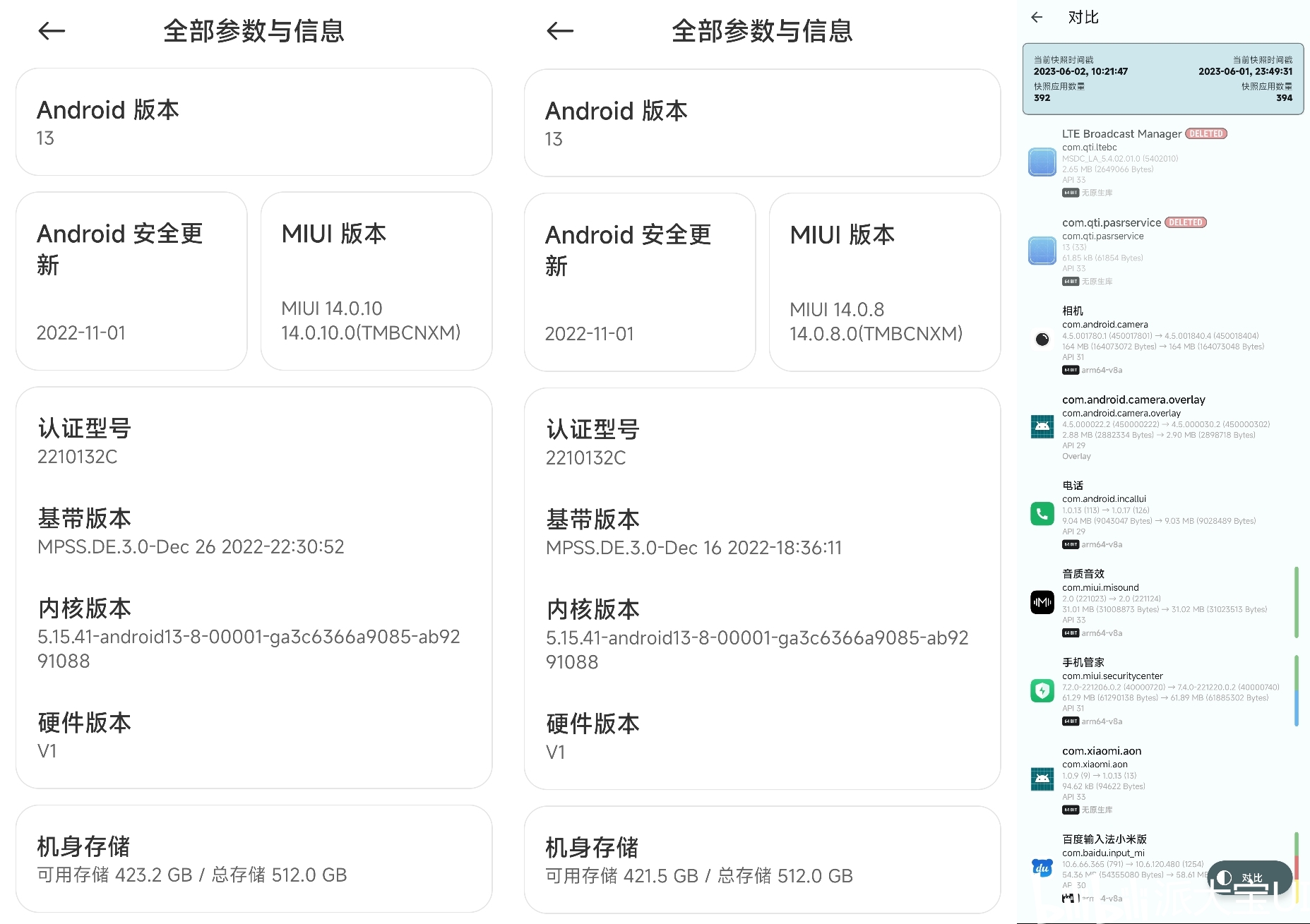The height and width of the screenshot is (924, 1310).
Task: Select the 相机 camera app icon
Action: [x=1042, y=340]
